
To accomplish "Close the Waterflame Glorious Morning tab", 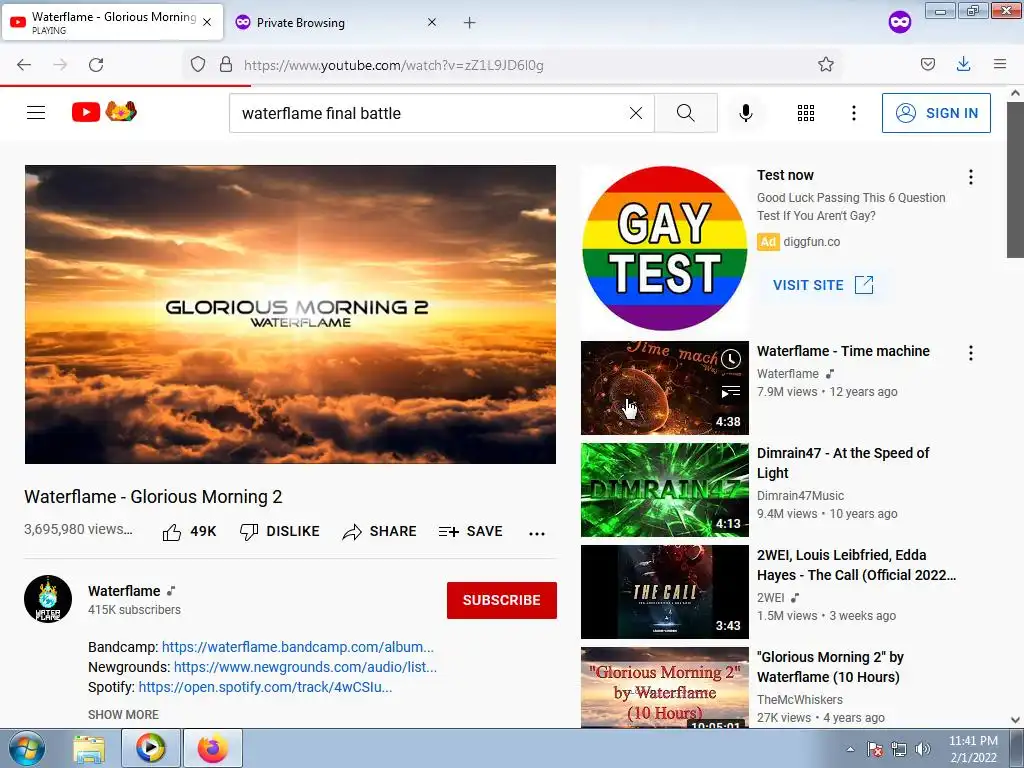I will 207,22.
